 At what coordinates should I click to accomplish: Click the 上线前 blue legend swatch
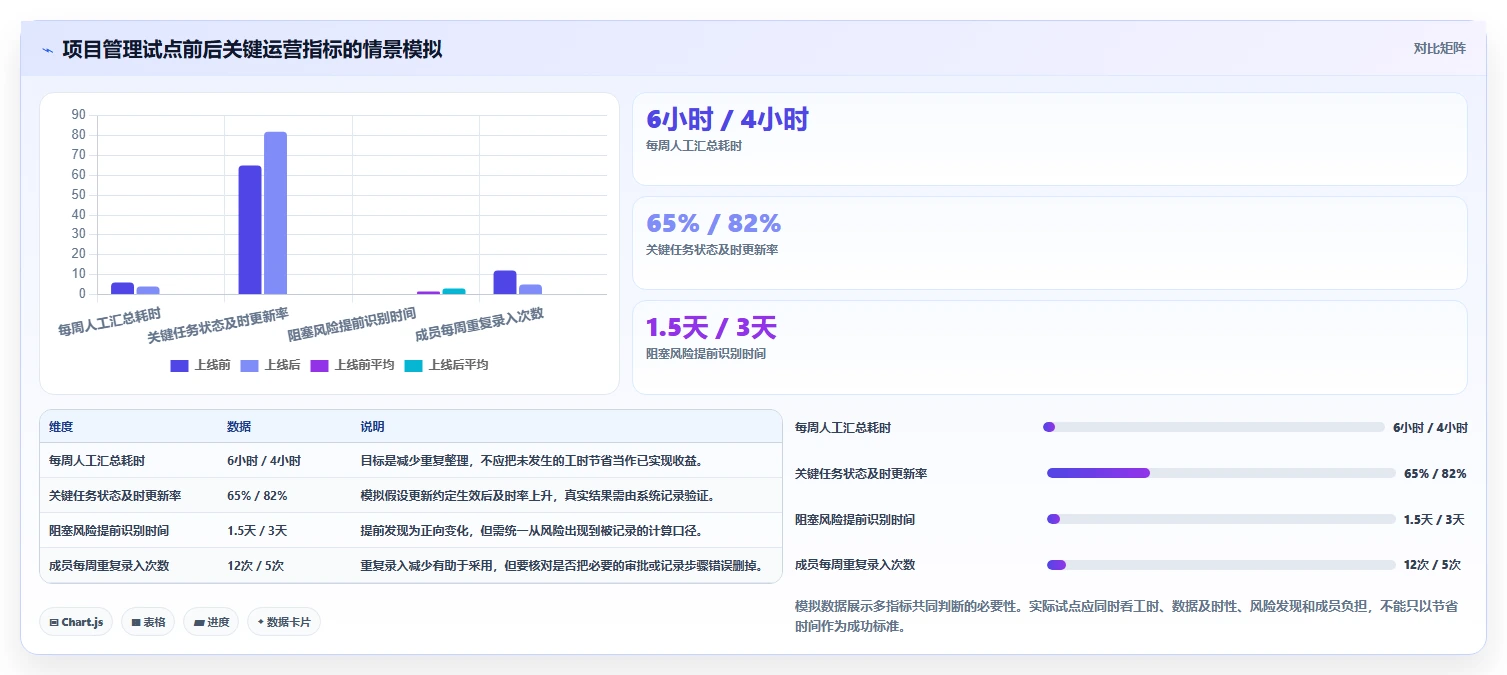pyautogui.click(x=179, y=366)
